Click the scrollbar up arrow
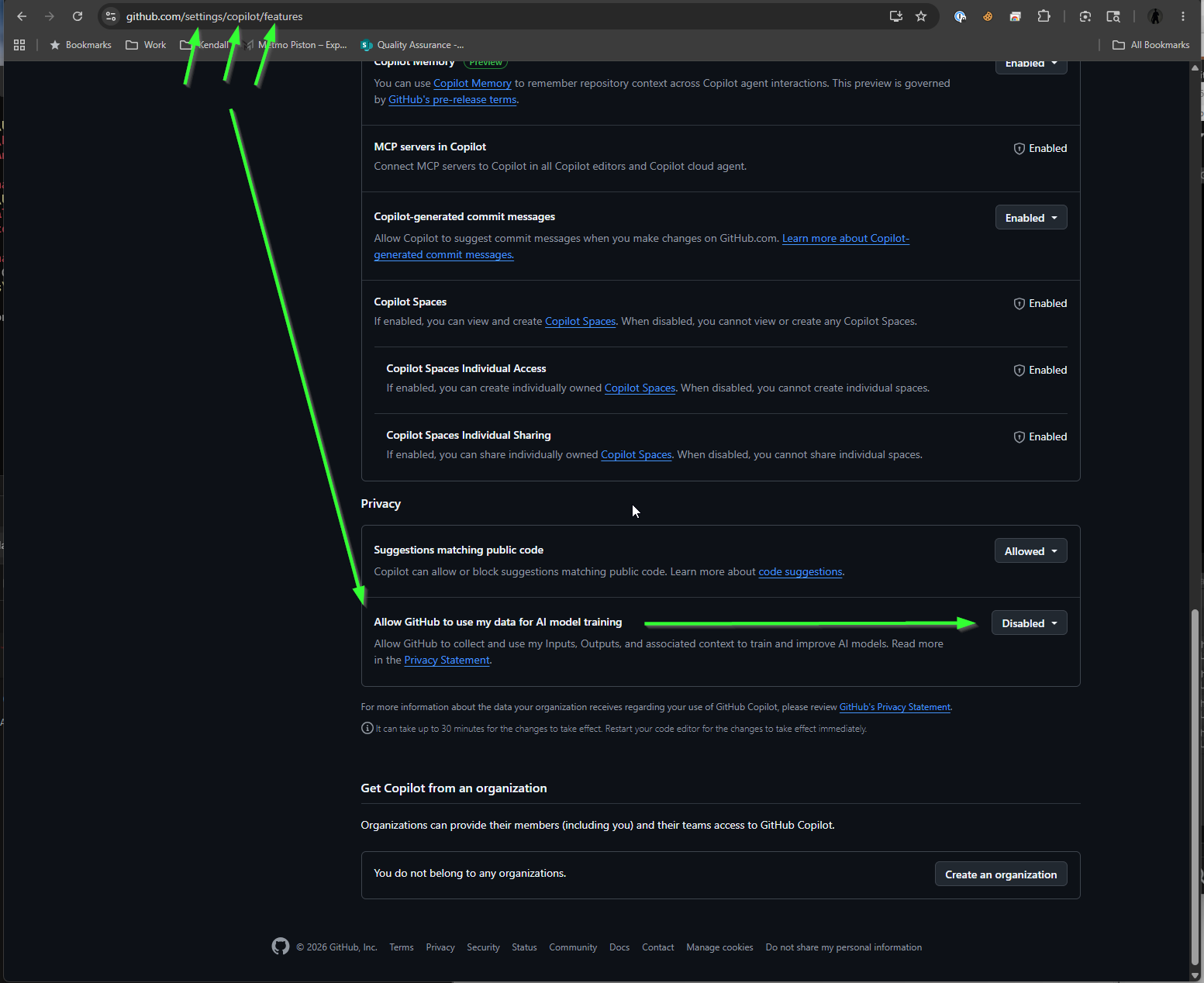This screenshot has width=1204, height=983. pyautogui.click(x=1195, y=67)
